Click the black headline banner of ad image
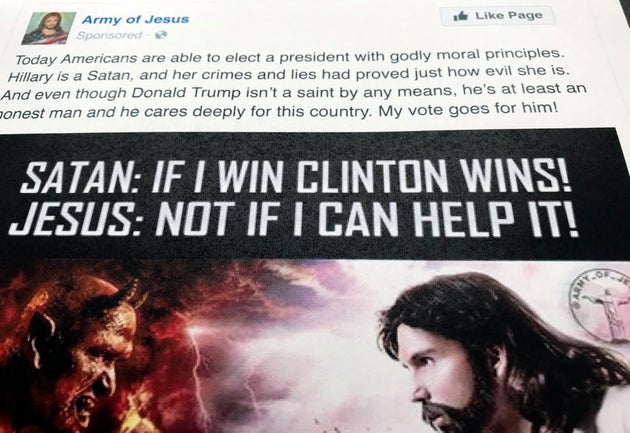The image size is (630, 433). pyautogui.click(x=315, y=195)
